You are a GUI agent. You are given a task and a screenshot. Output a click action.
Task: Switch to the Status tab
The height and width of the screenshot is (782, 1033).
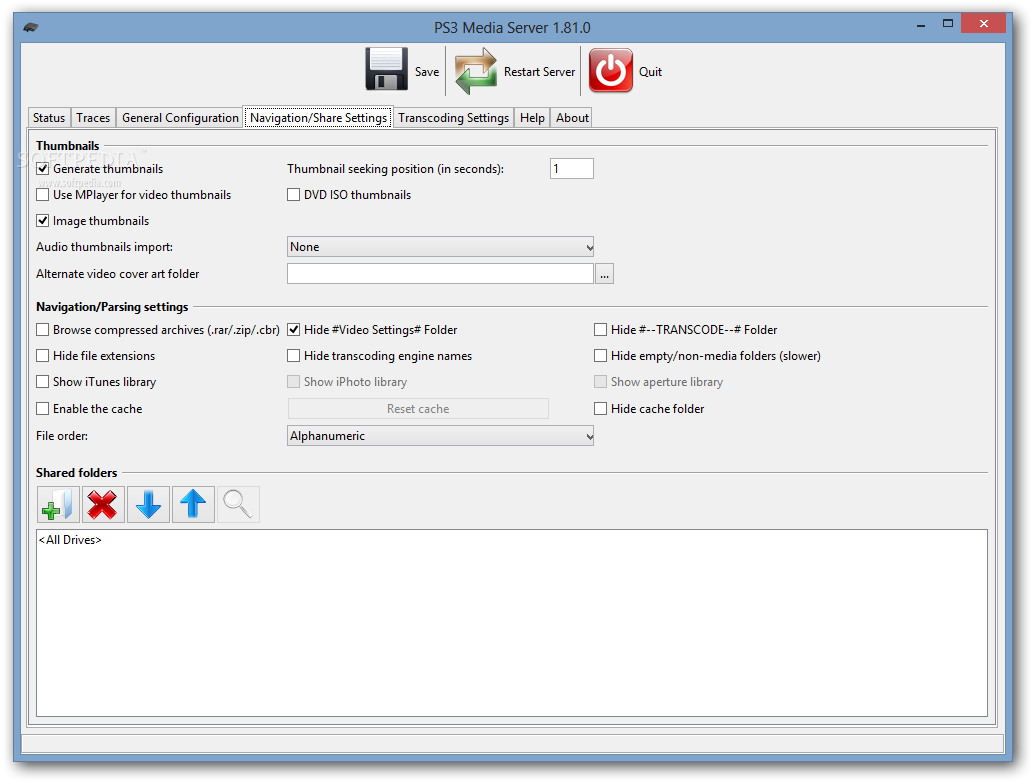(49, 117)
